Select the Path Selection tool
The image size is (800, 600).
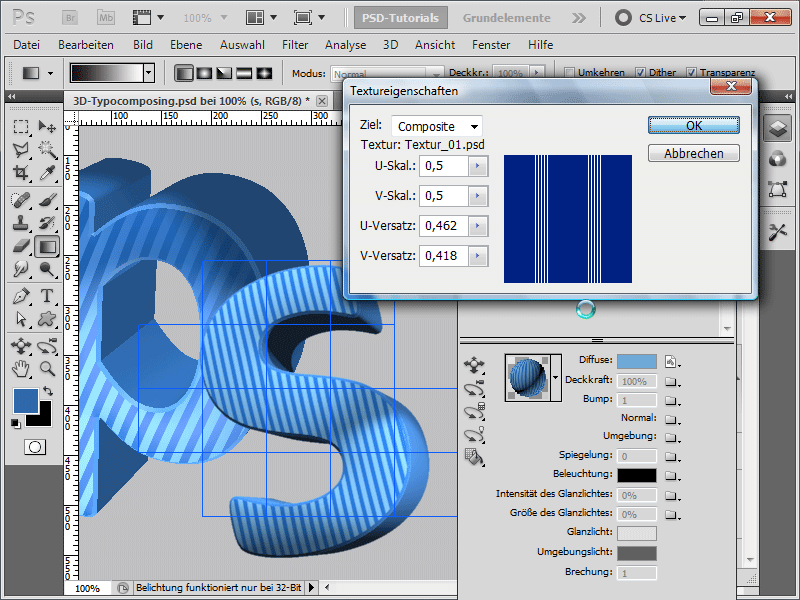(21, 319)
